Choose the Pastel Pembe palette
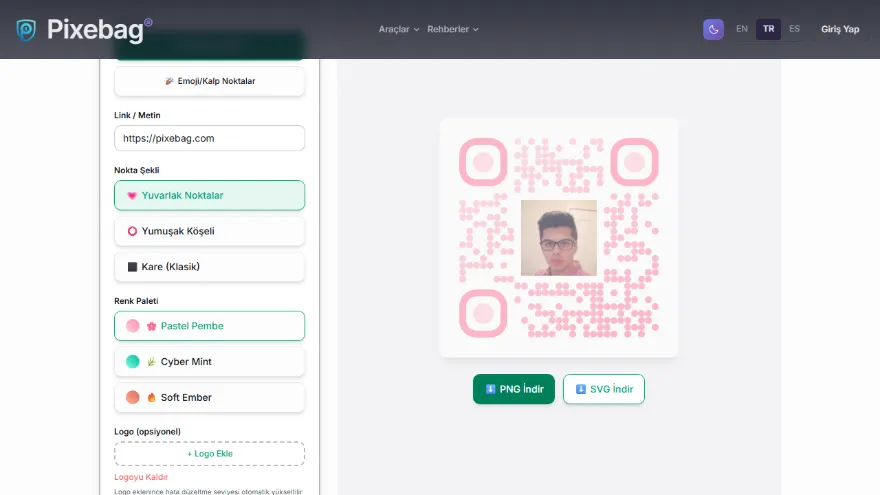 coord(209,326)
